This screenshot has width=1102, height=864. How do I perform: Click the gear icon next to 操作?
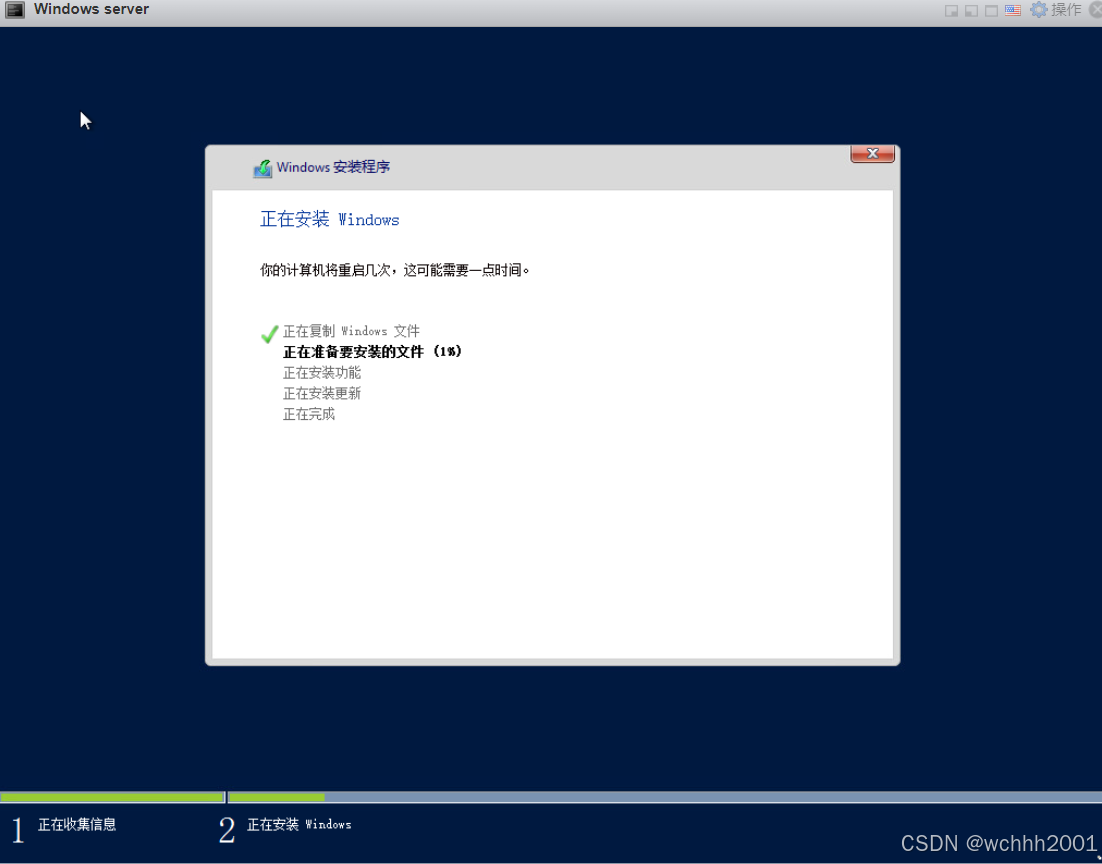pos(1037,9)
